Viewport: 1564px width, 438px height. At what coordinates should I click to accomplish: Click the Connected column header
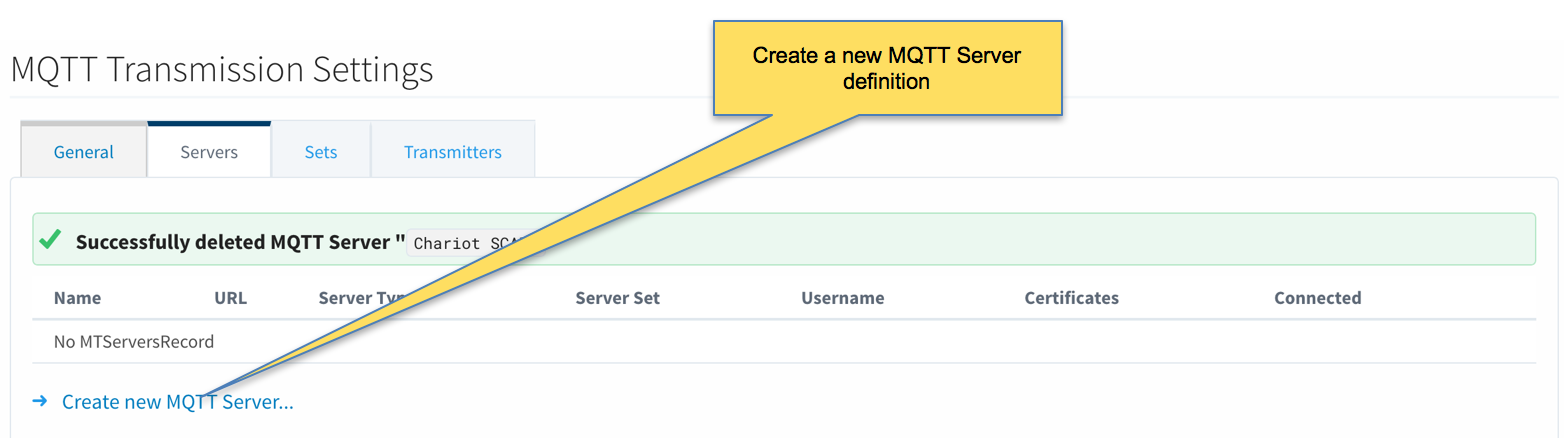point(1317,298)
